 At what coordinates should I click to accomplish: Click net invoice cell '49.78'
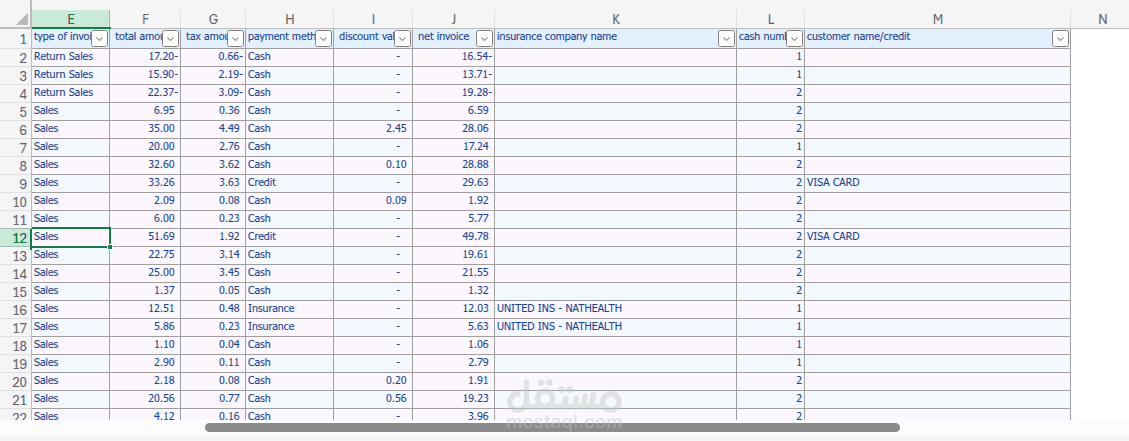pos(454,236)
